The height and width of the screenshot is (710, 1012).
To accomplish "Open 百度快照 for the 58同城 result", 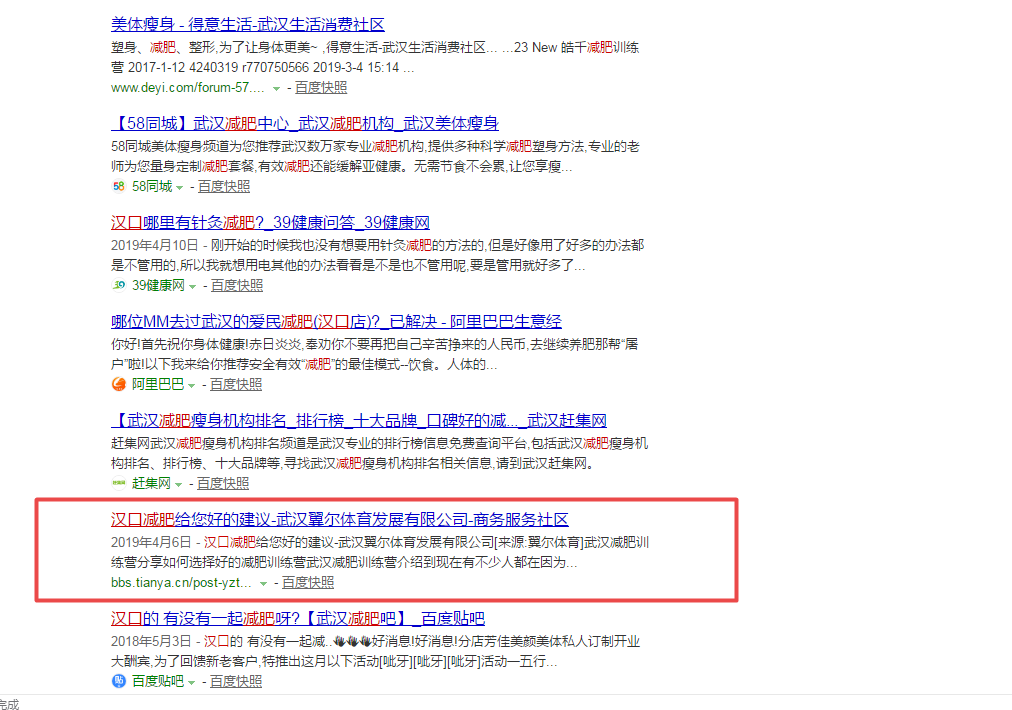I will pos(224,187).
